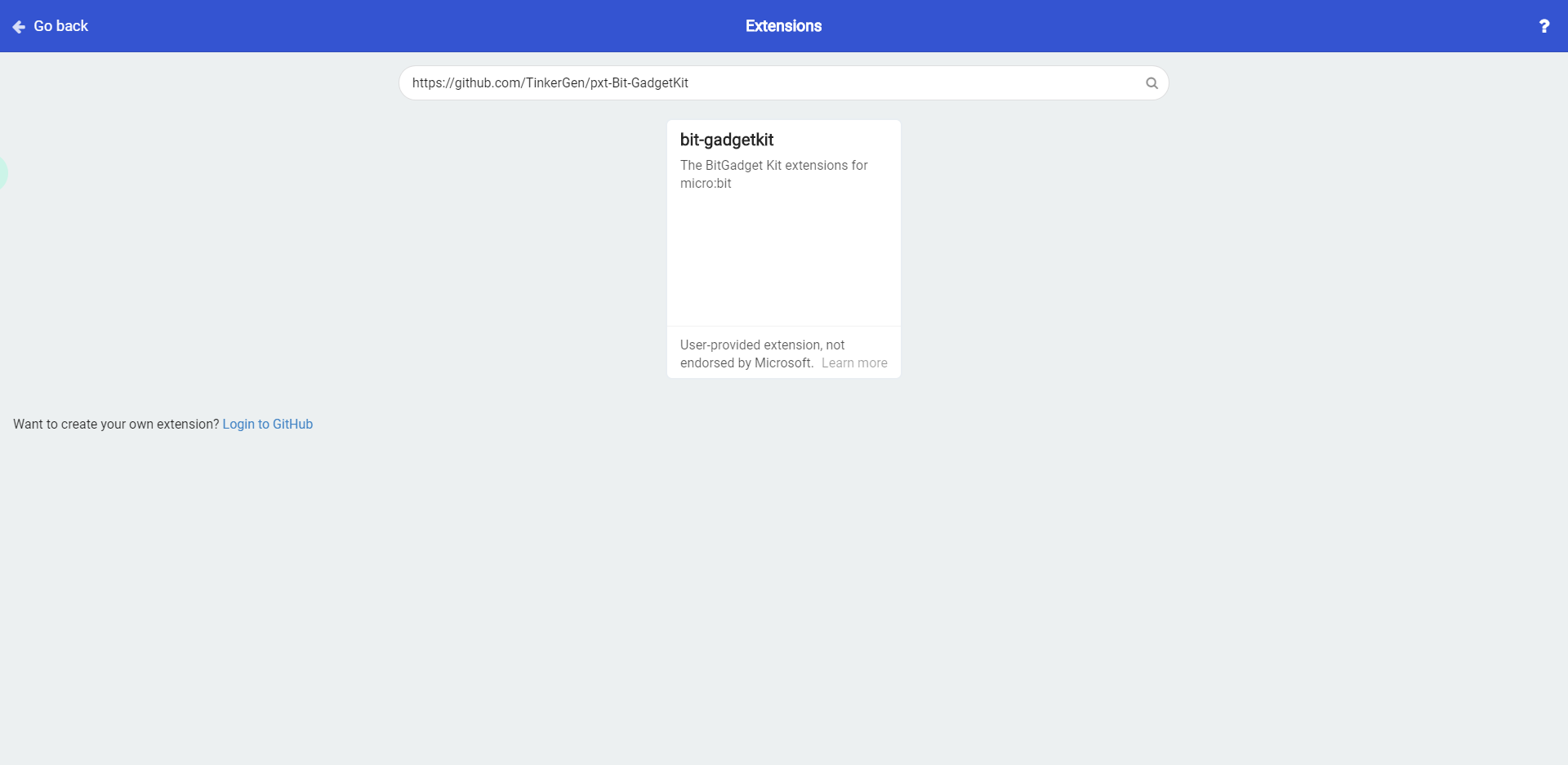Open help via the question mark icon
Image resolution: width=1568 pixels, height=765 pixels.
point(1543,26)
